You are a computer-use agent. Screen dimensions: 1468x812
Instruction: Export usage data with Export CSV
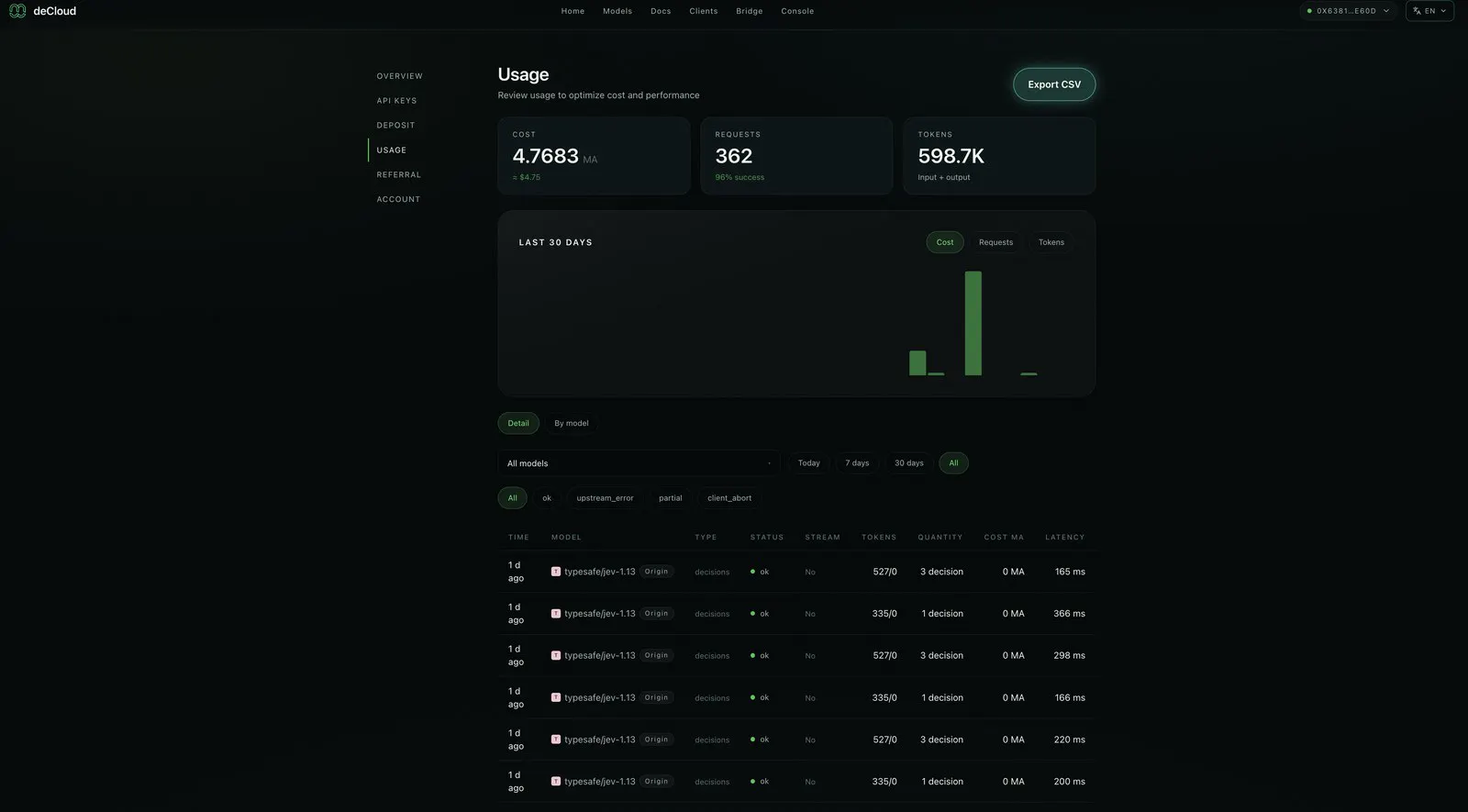click(1054, 84)
